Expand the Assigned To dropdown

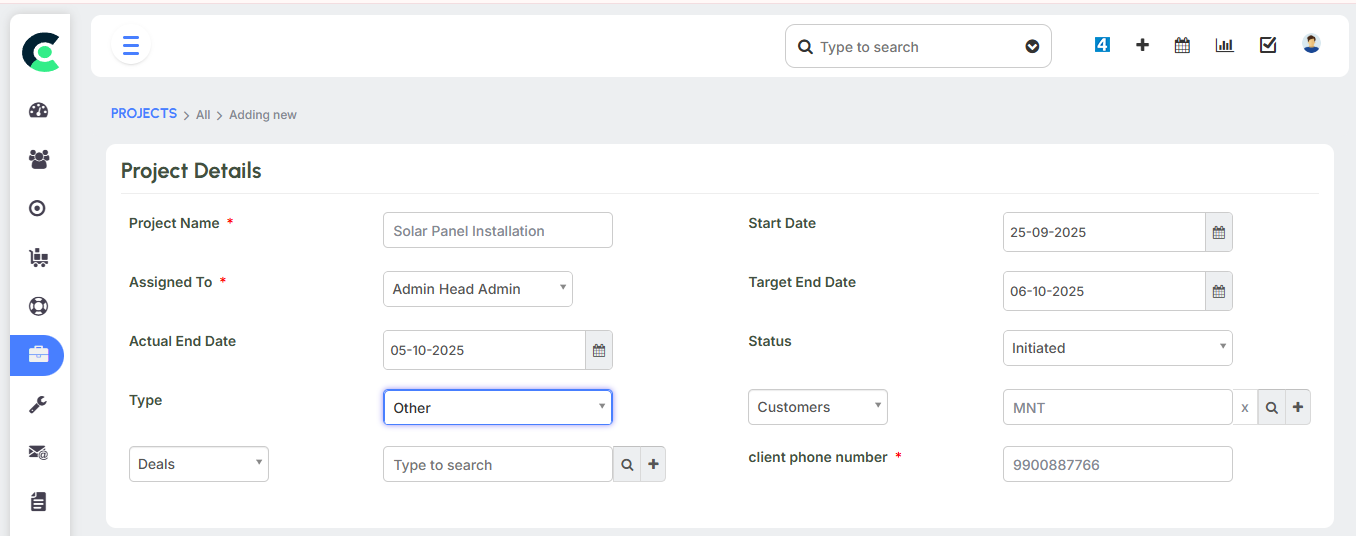click(477, 289)
